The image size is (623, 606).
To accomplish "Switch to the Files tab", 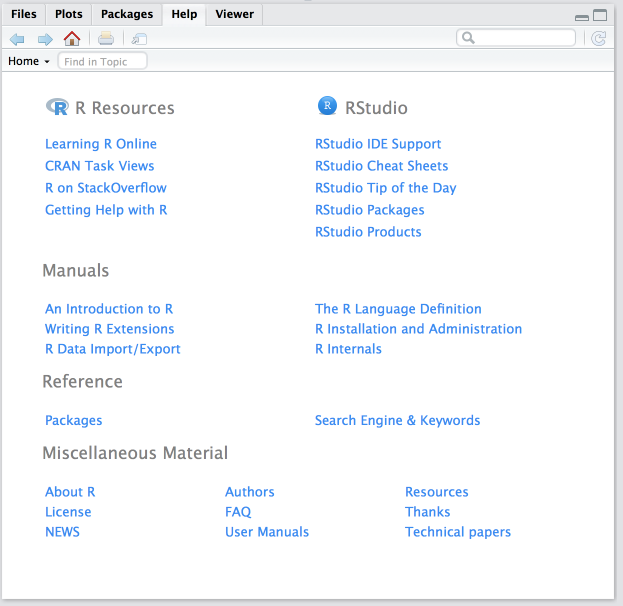I will click(x=23, y=14).
